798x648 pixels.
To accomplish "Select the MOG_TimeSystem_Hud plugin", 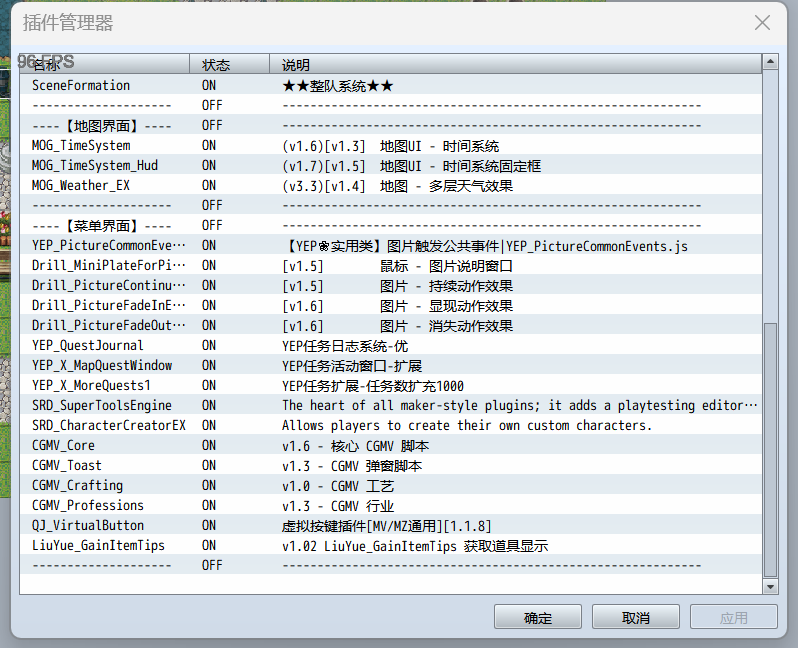I will tap(391, 165).
